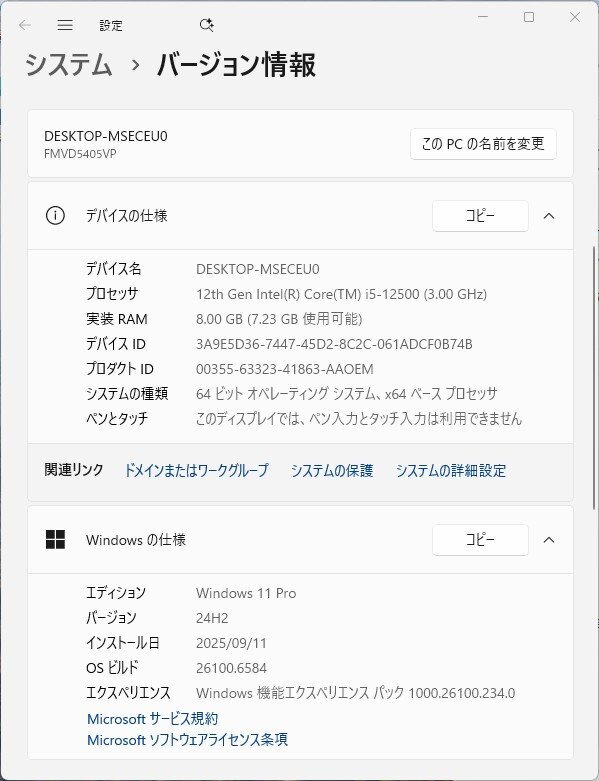599x781 pixels.
Task: Open the hamburger navigation menu
Action: pyautogui.click(x=65, y=25)
